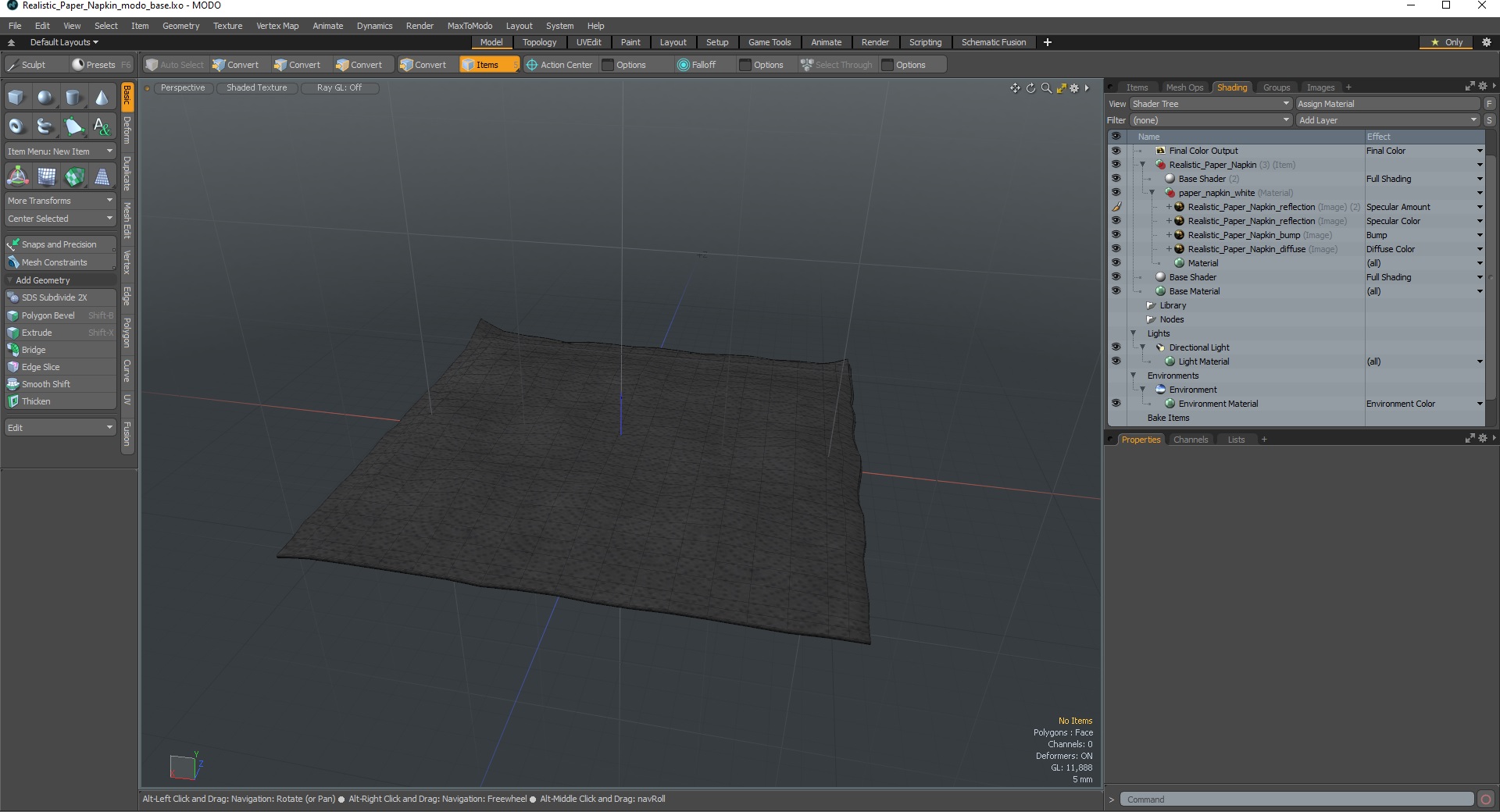Click the viewport zoom magnifier icon
Image resolution: width=1500 pixels, height=812 pixels.
1046,88
